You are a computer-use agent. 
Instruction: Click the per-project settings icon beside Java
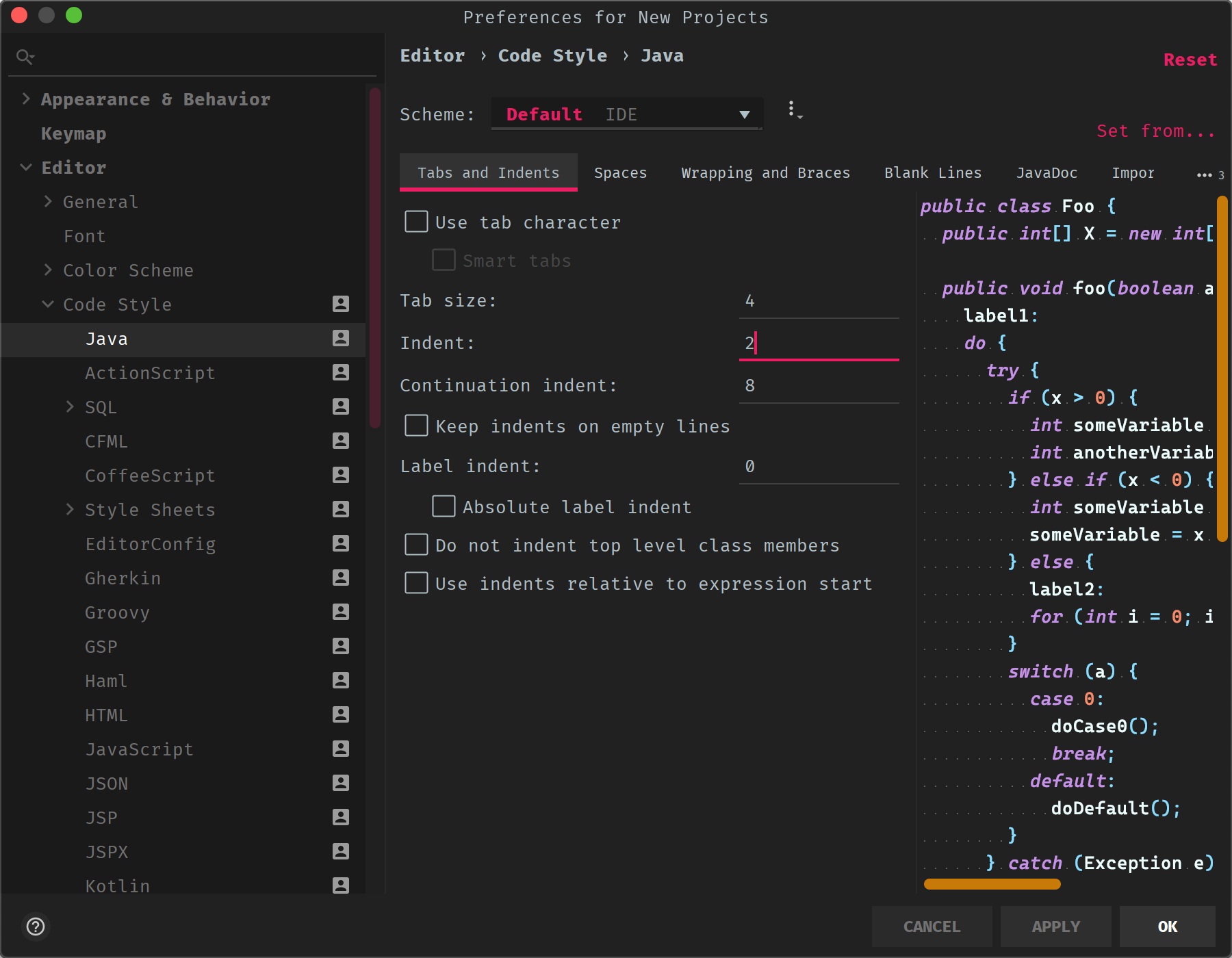[342, 338]
